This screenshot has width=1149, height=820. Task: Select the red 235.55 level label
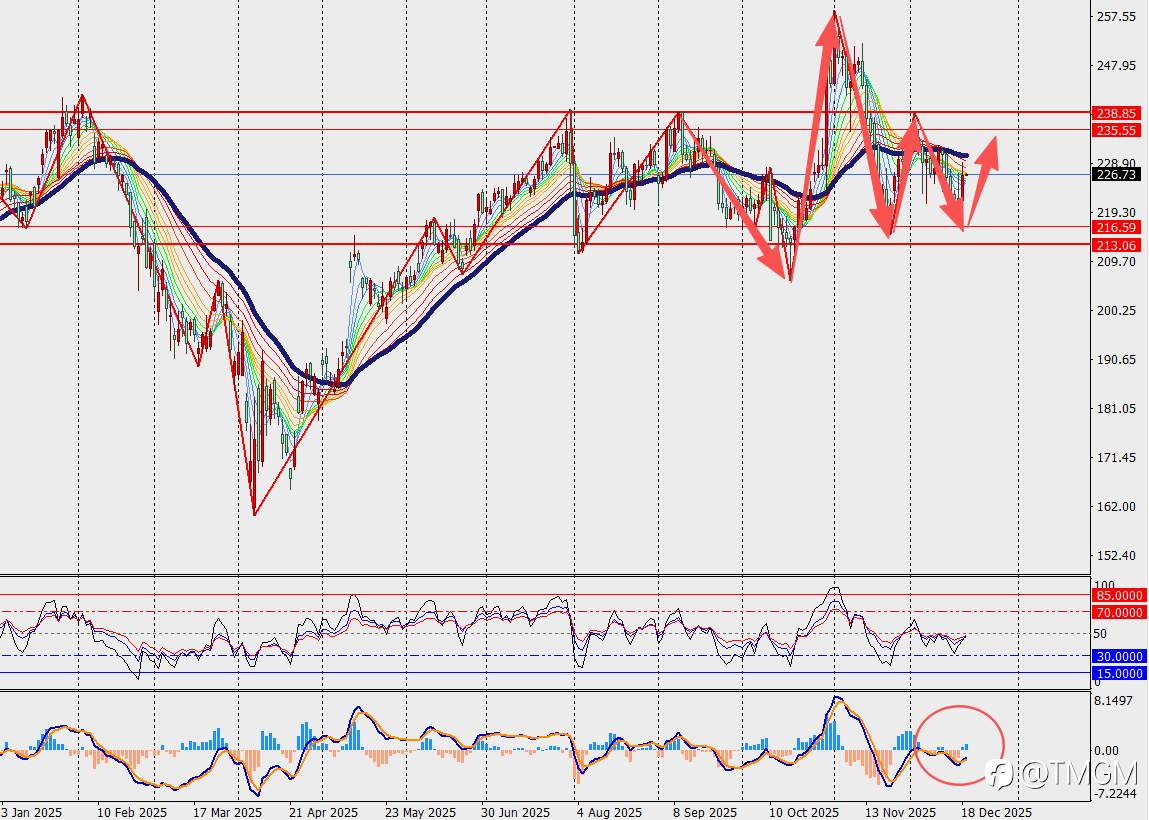coord(1116,130)
